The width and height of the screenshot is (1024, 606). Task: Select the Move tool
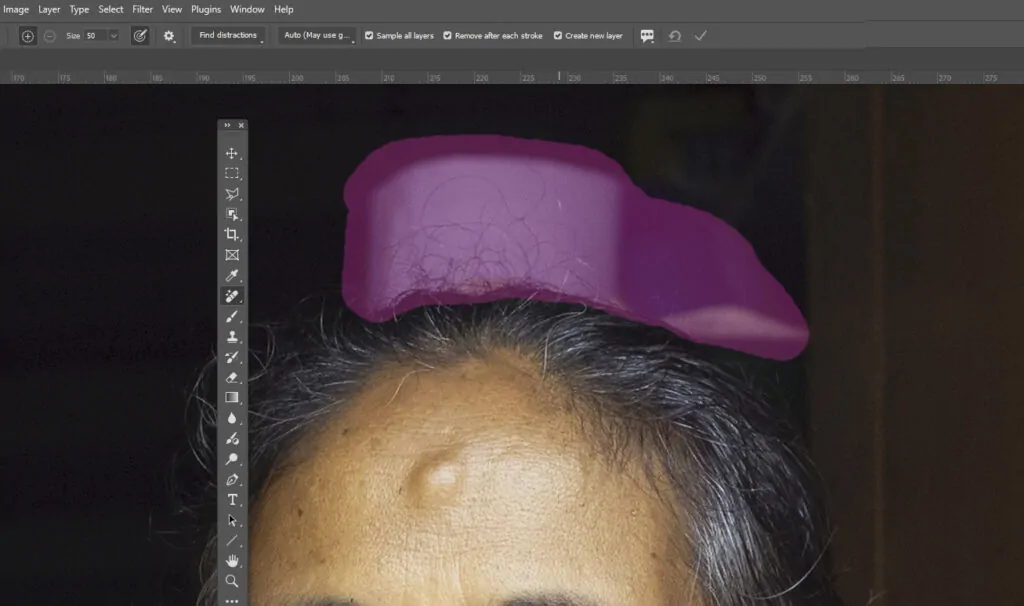(232, 153)
